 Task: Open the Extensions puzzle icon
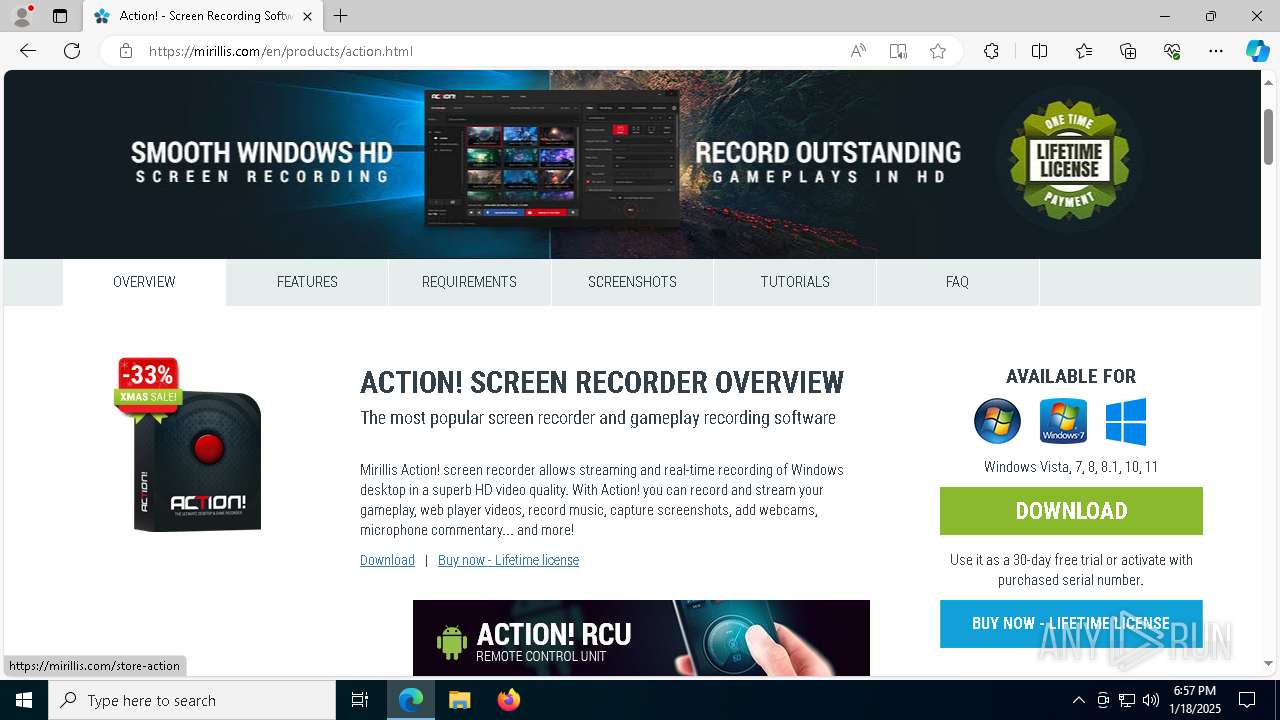tap(991, 51)
